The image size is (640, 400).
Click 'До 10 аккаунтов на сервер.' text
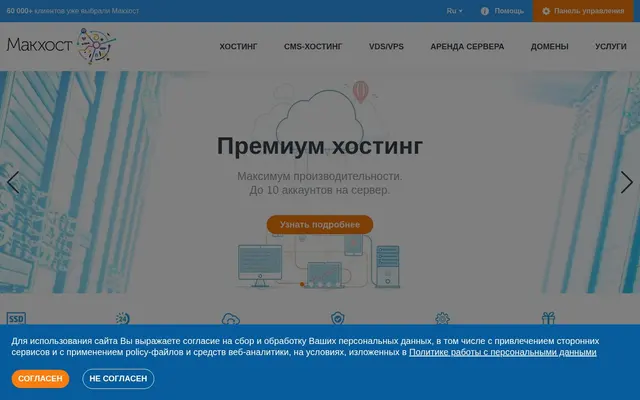[320, 190]
